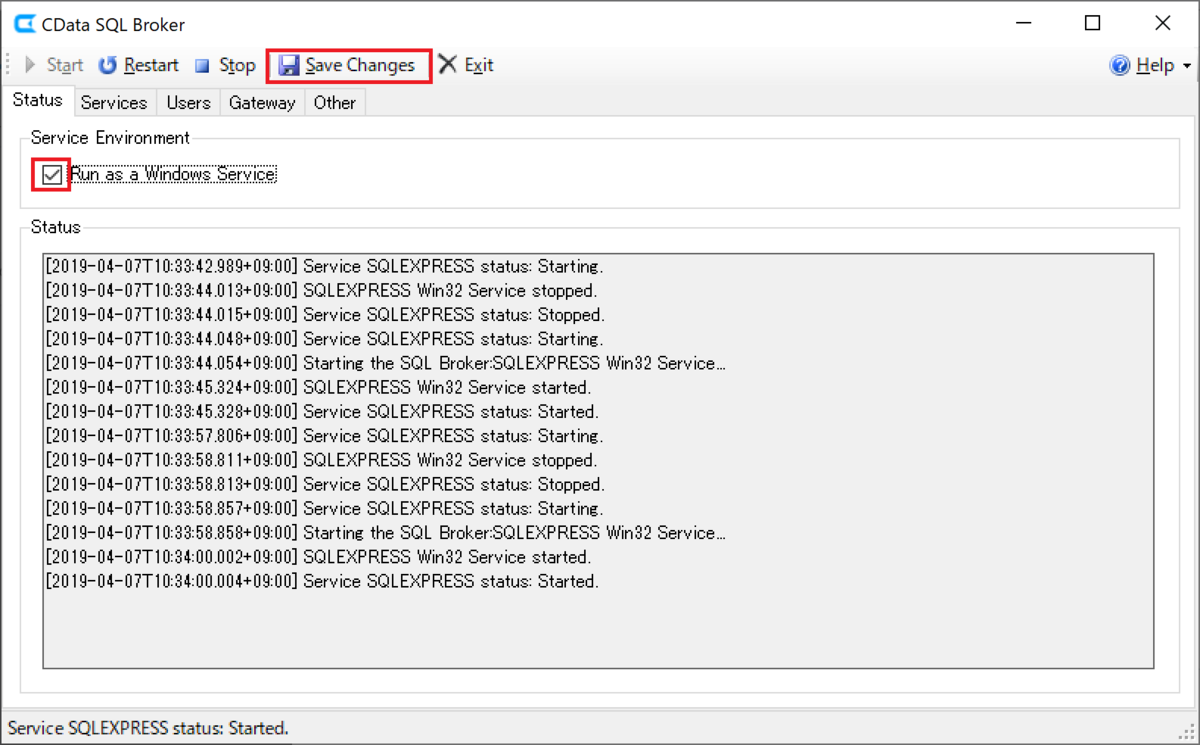Select the Other tab
The image size is (1200, 745).
pyautogui.click(x=334, y=102)
